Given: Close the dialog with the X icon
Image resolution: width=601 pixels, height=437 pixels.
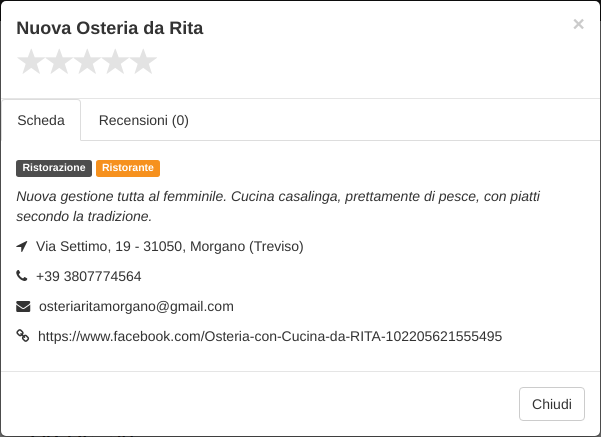Looking at the screenshot, I should coord(578,24).
